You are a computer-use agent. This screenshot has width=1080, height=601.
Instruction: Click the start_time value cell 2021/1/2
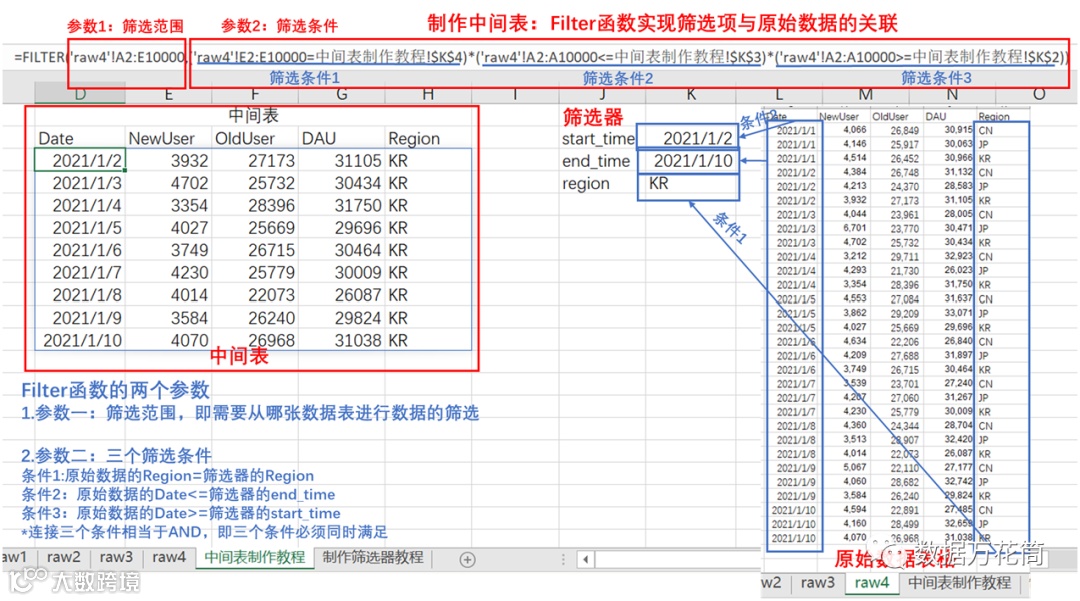point(687,138)
